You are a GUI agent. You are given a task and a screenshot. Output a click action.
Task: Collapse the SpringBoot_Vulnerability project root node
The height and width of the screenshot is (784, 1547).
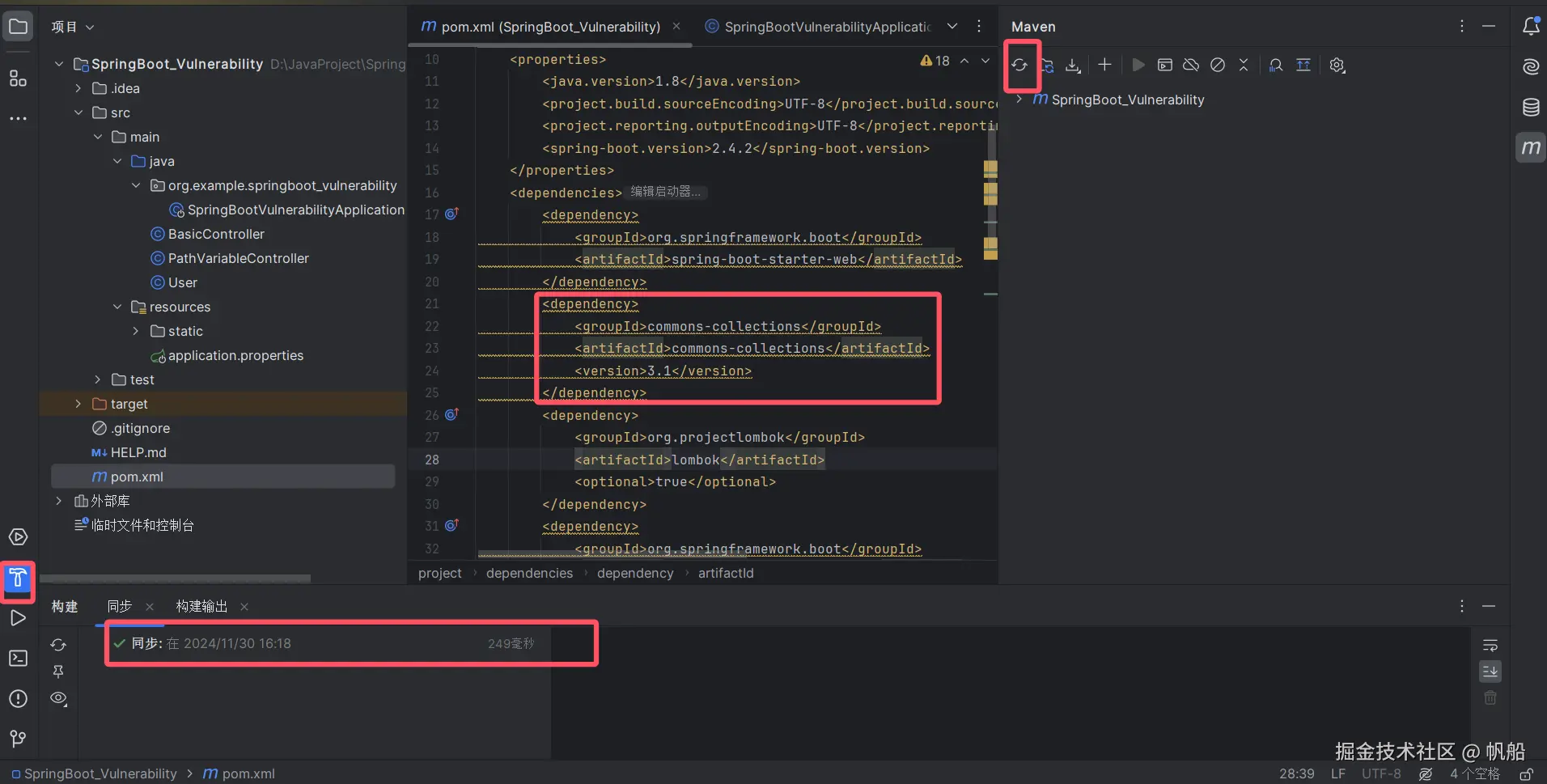(x=59, y=64)
